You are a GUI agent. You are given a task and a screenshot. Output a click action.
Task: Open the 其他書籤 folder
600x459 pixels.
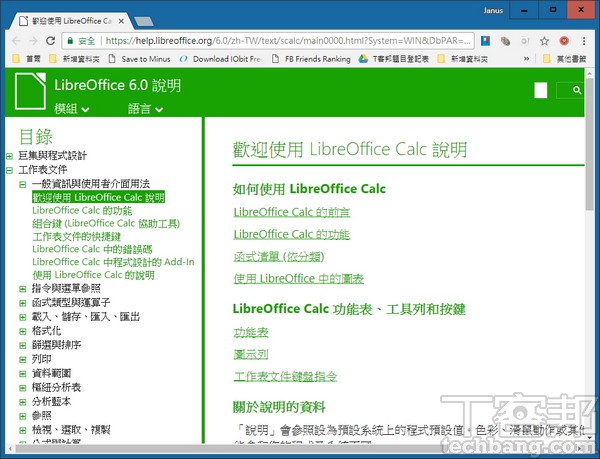click(x=564, y=59)
